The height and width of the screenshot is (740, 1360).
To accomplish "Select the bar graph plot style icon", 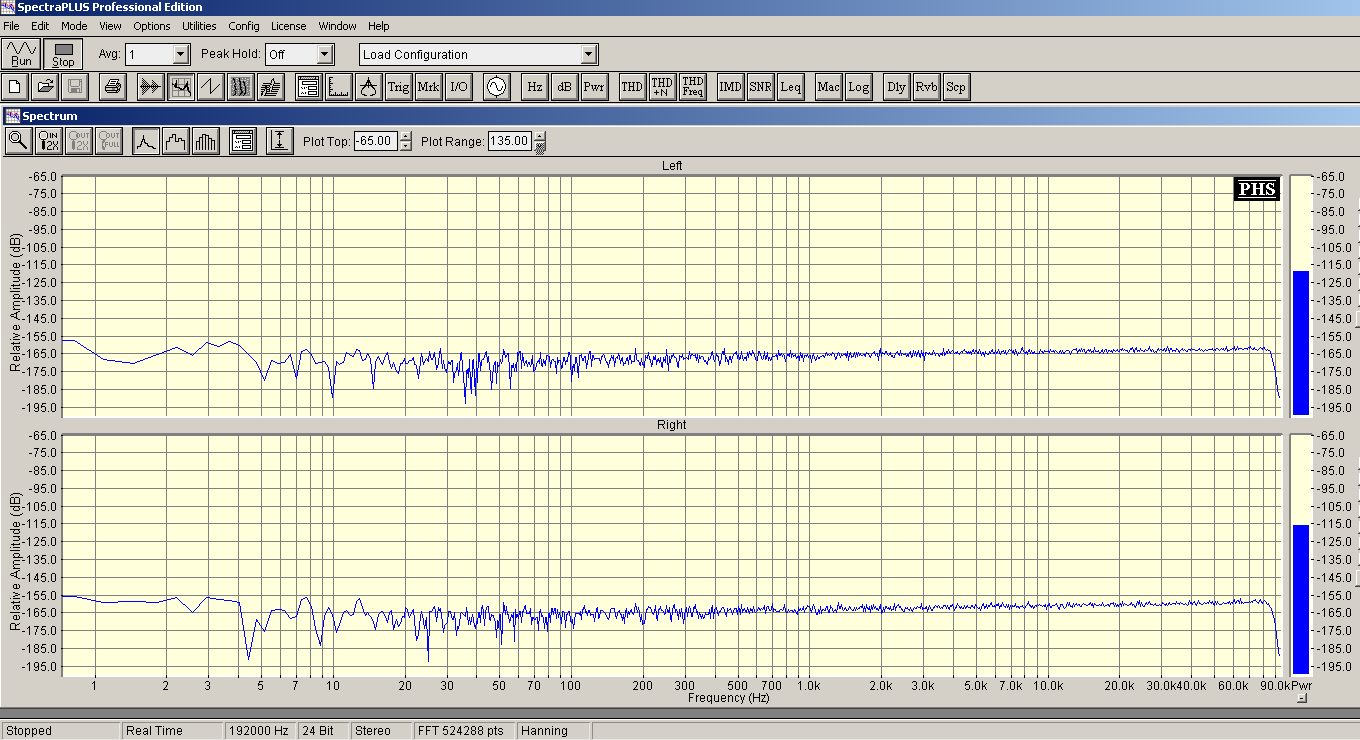I will click(206, 141).
